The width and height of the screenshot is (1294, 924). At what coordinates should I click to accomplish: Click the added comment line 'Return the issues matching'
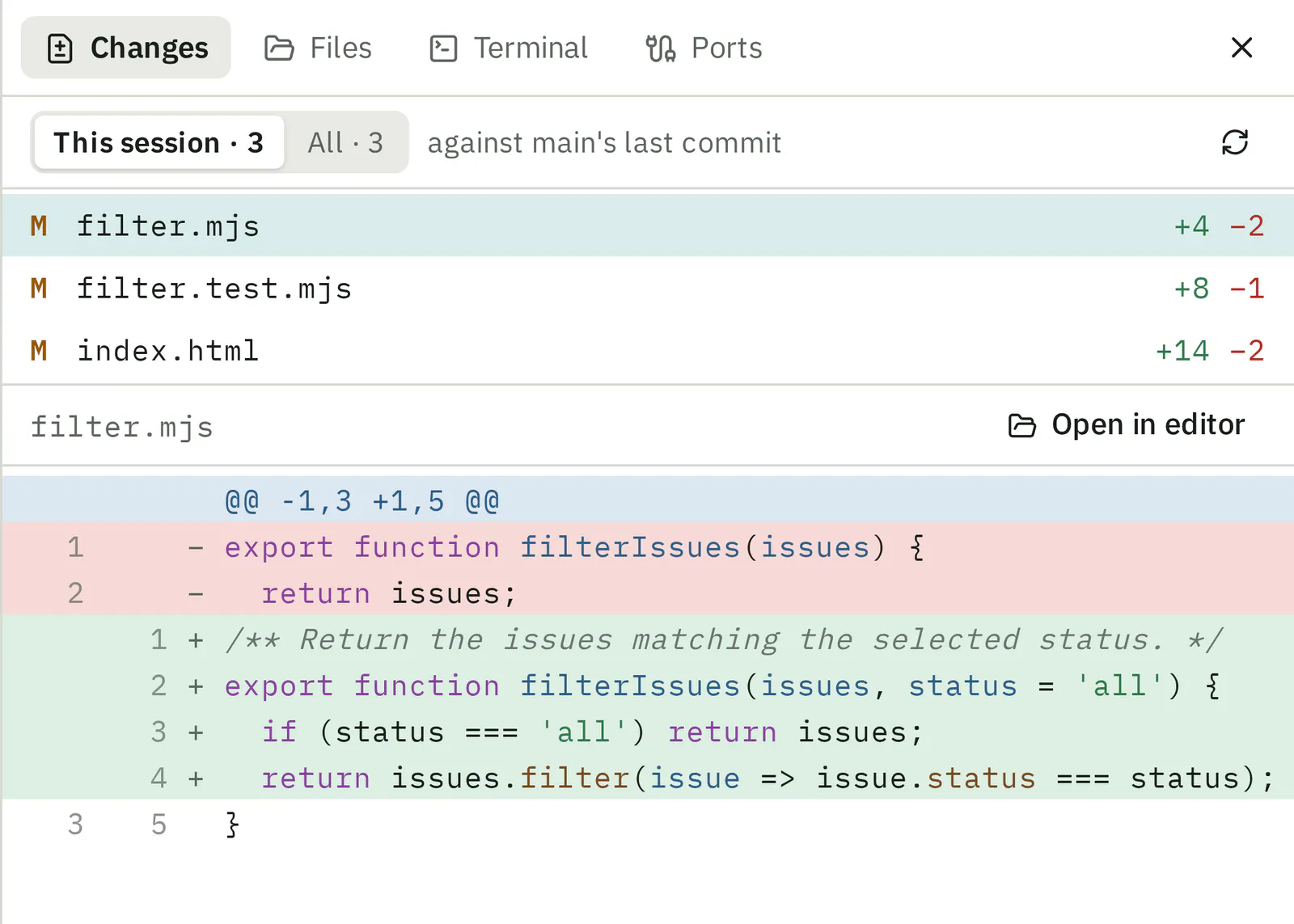click(647, 639)
